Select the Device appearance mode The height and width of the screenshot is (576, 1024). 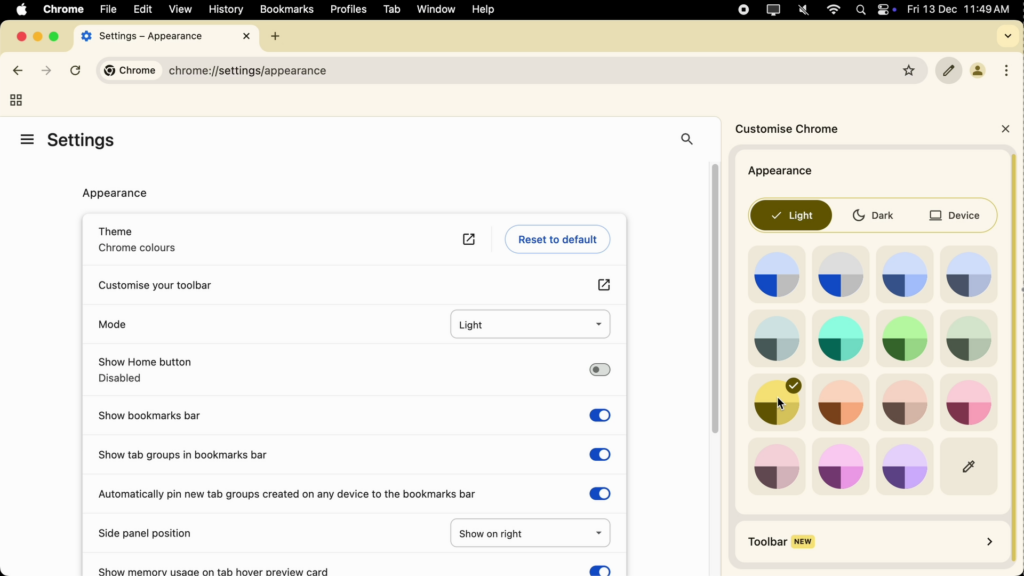tap(954, 216)
